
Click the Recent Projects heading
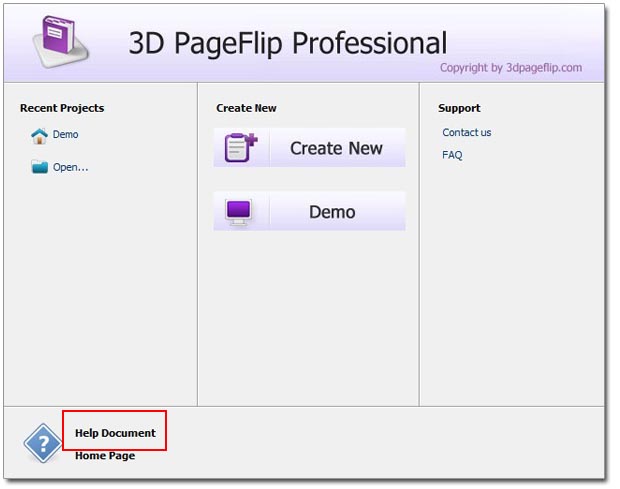[x=62, y=108]
